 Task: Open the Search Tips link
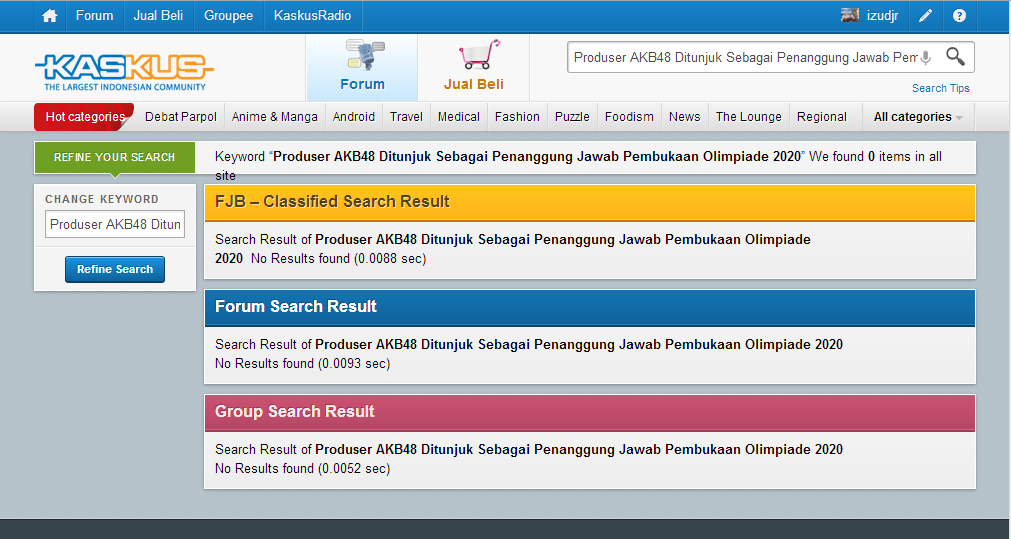click(x=941, y=88)
